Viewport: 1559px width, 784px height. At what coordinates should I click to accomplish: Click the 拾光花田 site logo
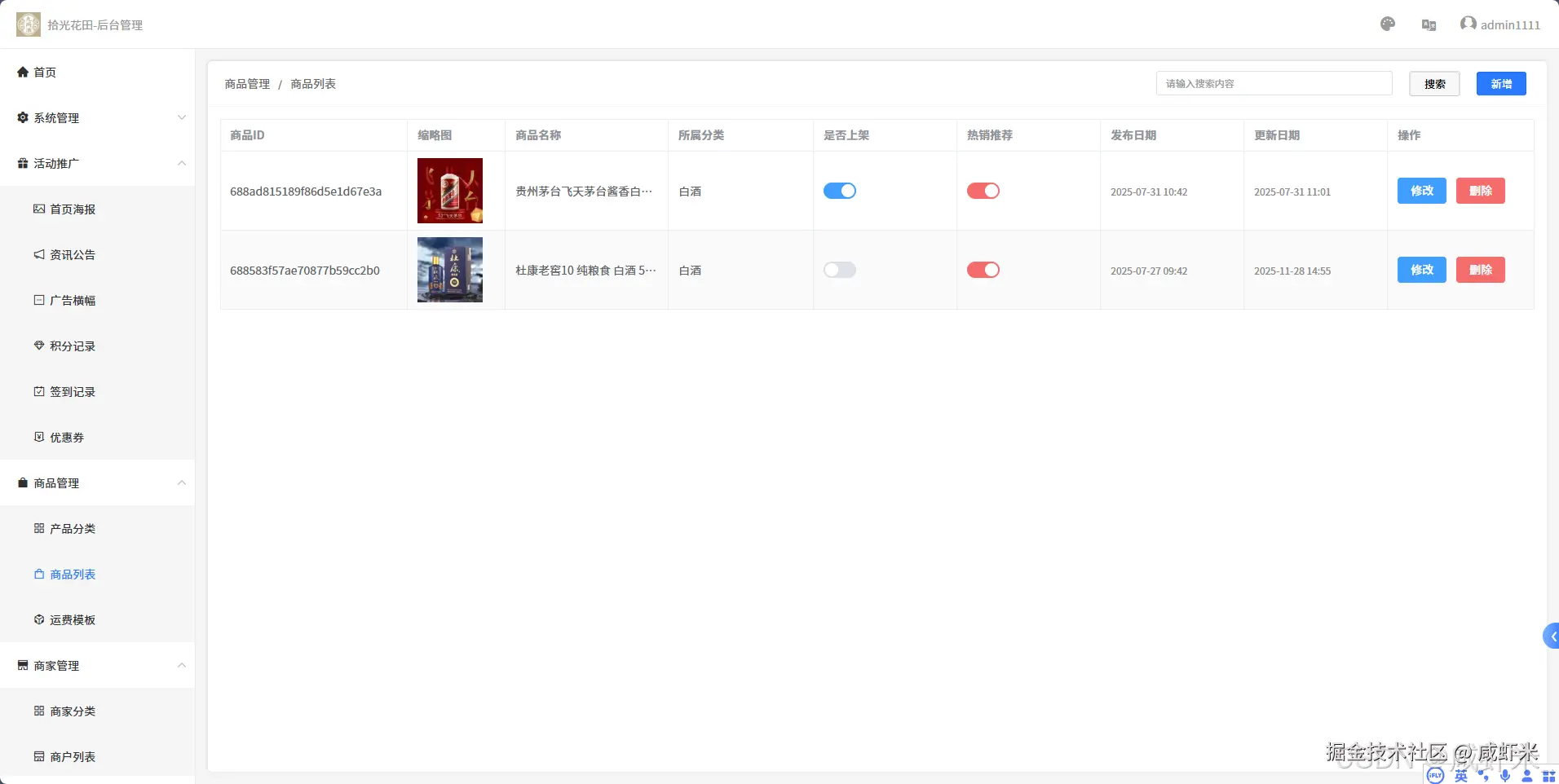[28, 24]
